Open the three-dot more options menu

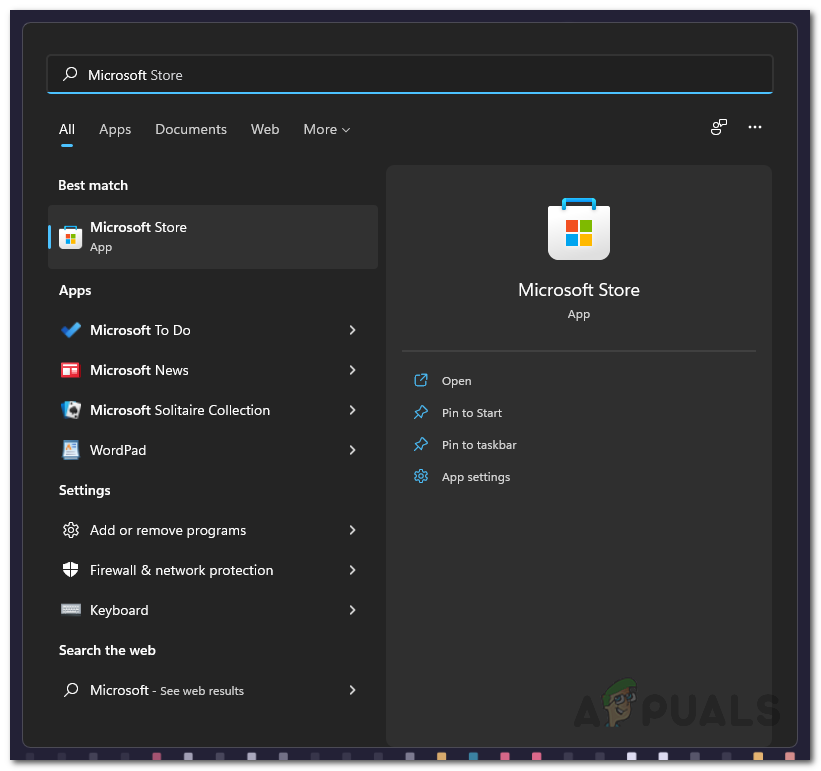tap(755, 127)
